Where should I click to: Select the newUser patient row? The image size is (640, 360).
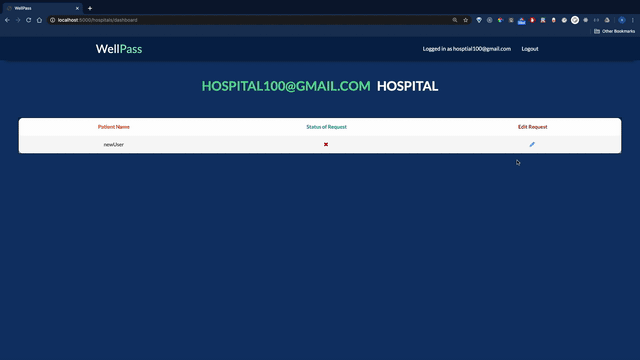click(x=320, y=144)
